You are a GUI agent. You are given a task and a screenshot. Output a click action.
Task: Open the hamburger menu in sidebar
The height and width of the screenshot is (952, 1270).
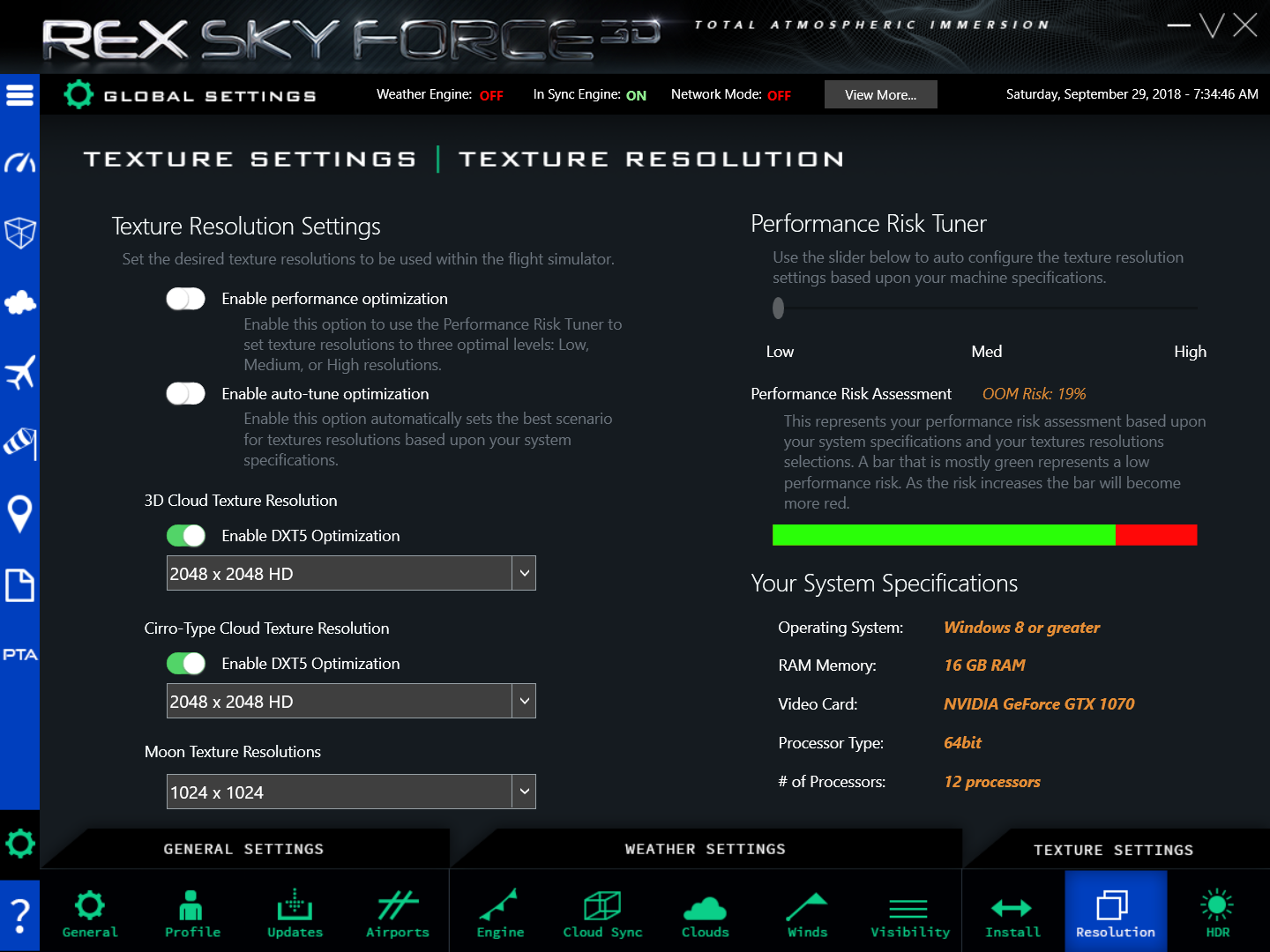tap(19, 94)
